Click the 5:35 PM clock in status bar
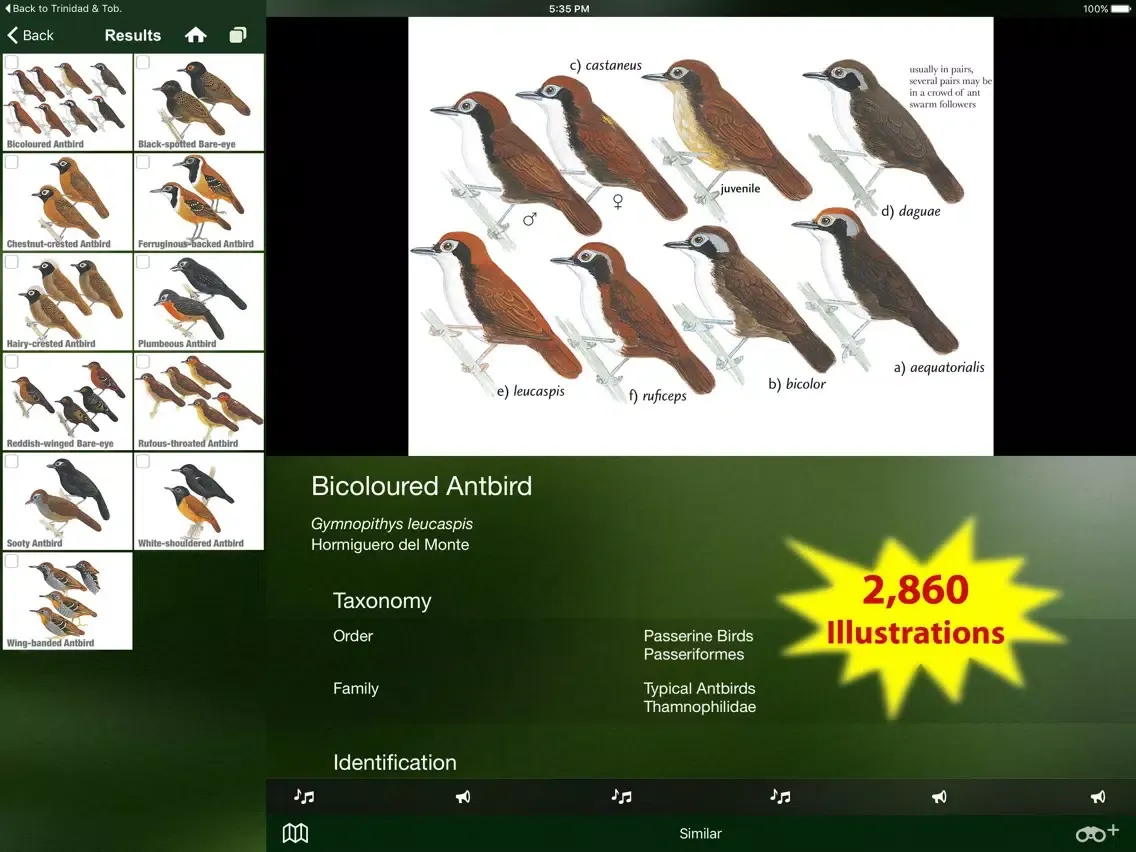This screenshot has height=852, width=1136. pyautogui.click(x=569, y=9)
